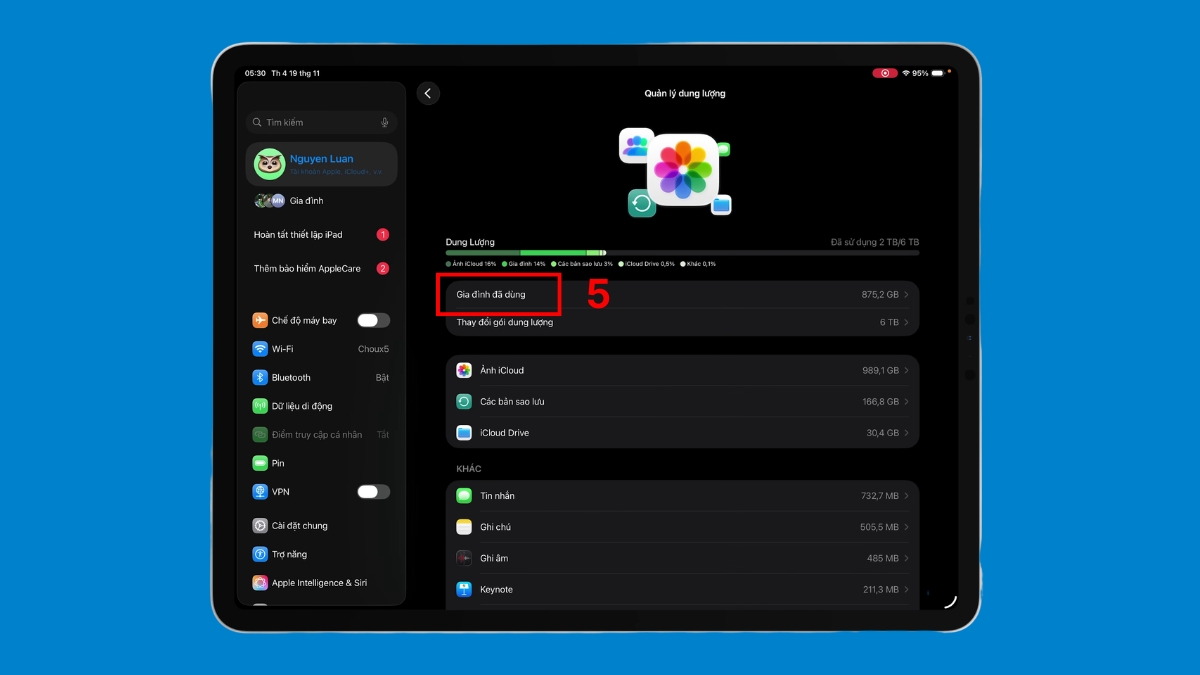Tap the Các bản sao lưu backup icon
1200x675 pixels.
coord(464,401)
